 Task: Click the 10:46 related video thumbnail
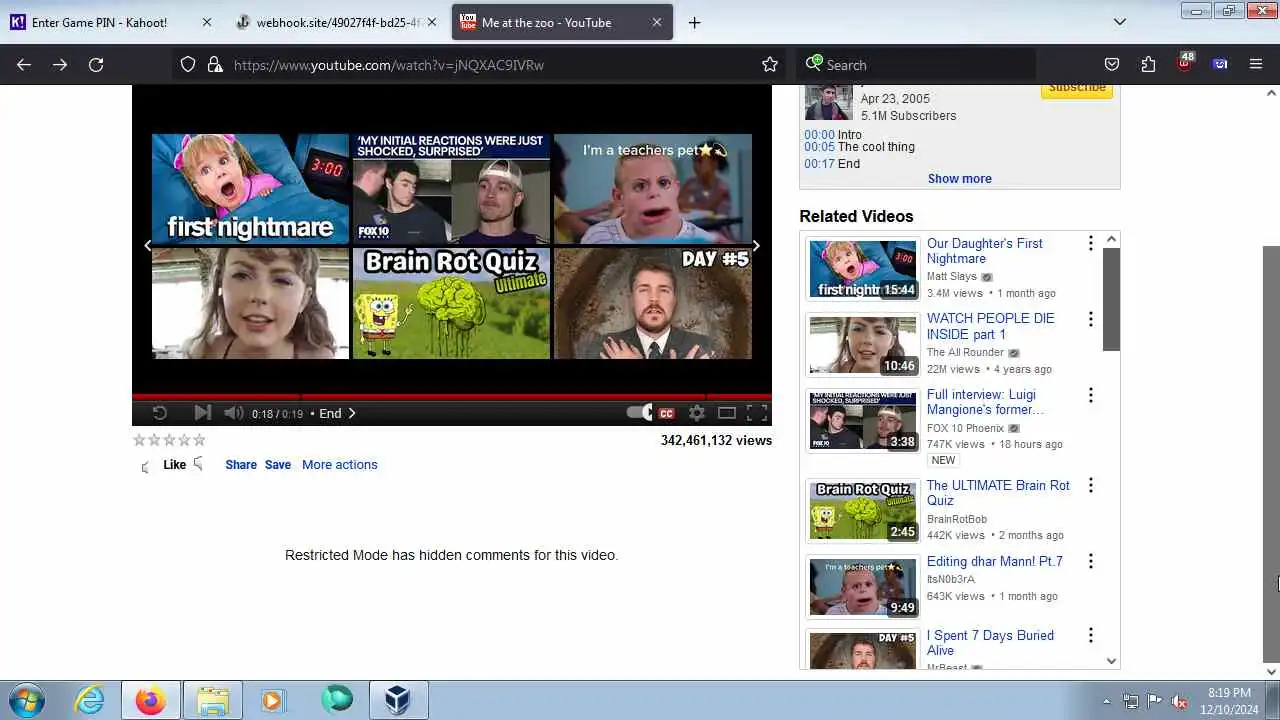863,345
